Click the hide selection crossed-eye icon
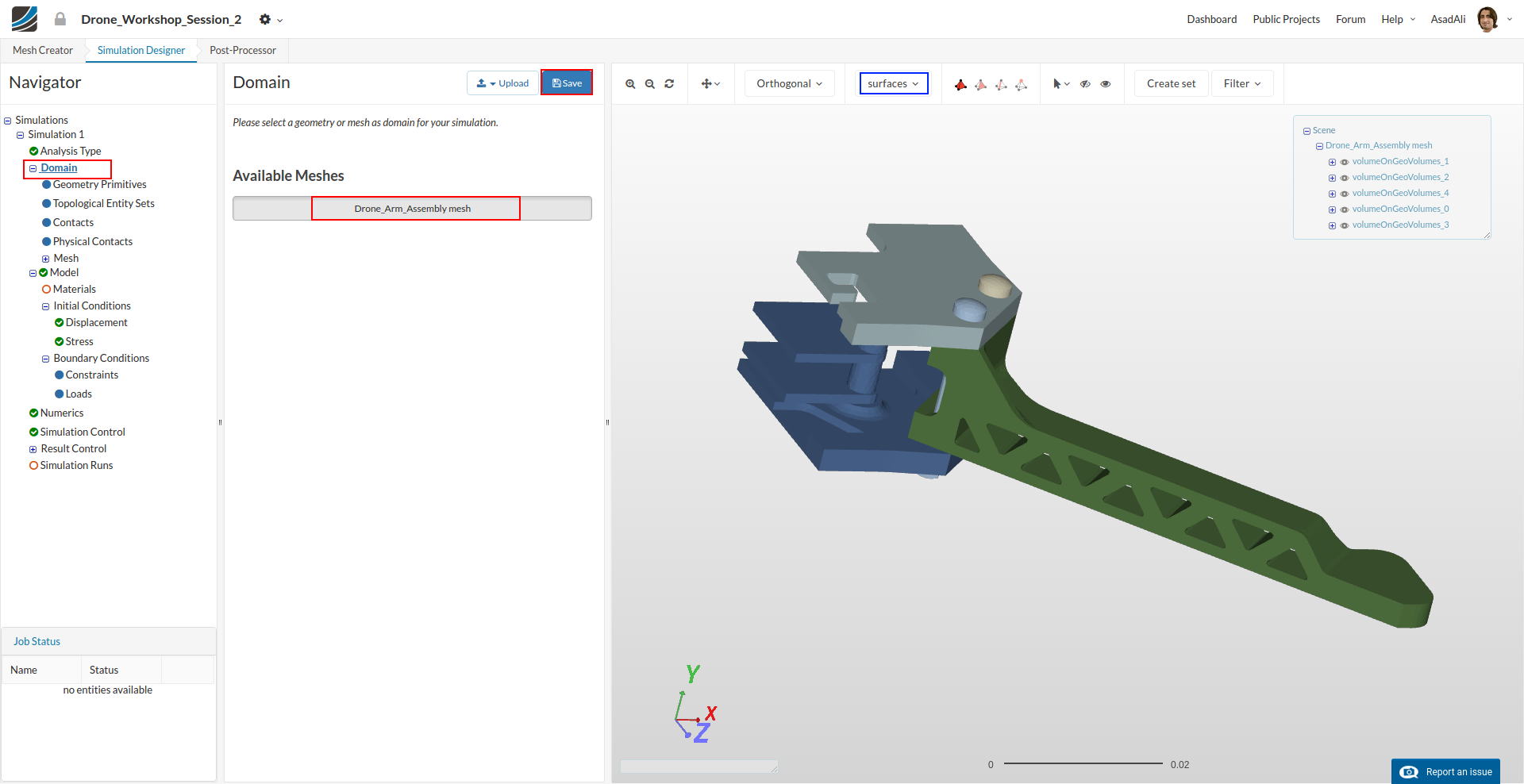1524x784 pixels. [x=1085, y=84]
